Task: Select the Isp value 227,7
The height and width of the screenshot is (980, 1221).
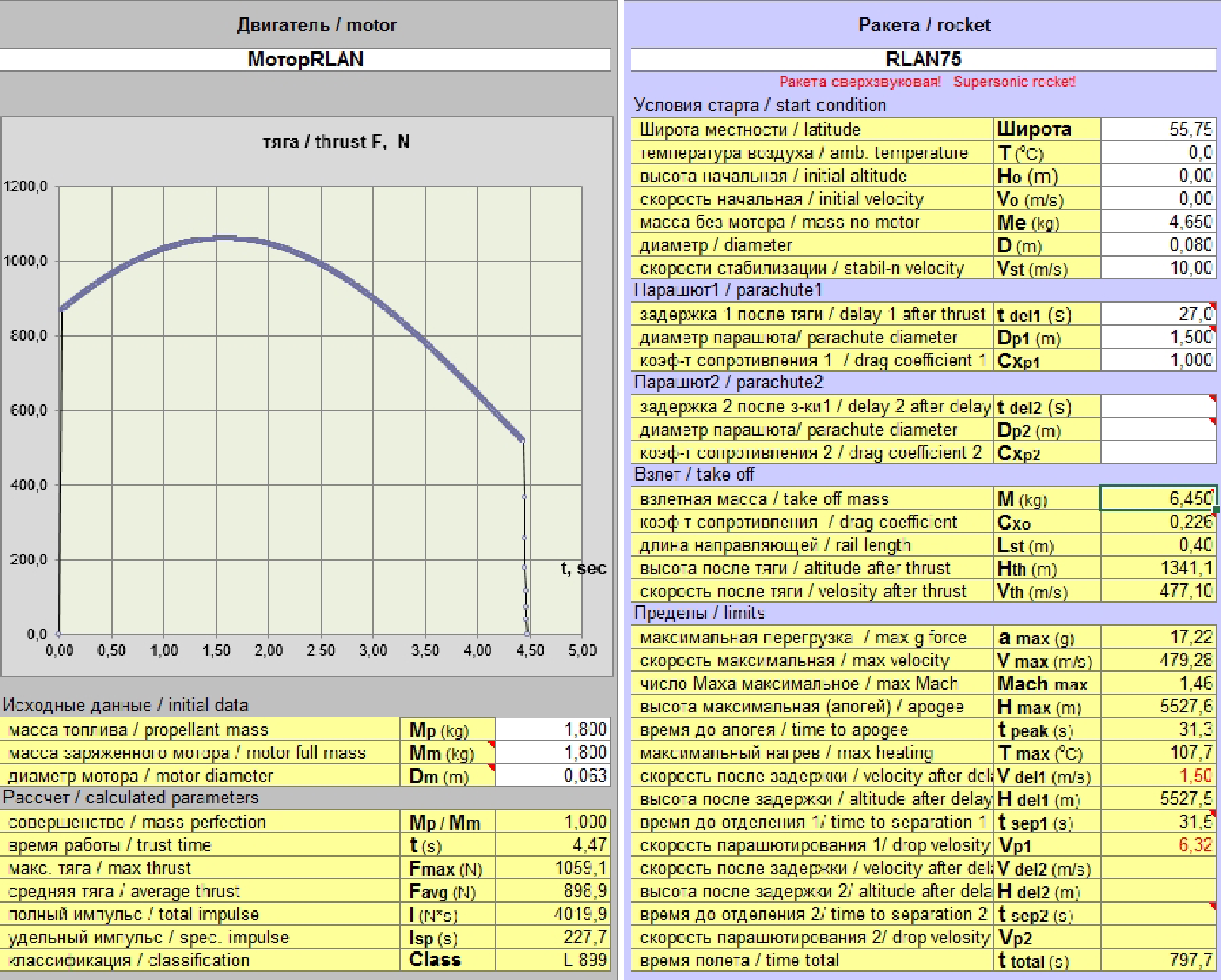Action: click(552, 937)
